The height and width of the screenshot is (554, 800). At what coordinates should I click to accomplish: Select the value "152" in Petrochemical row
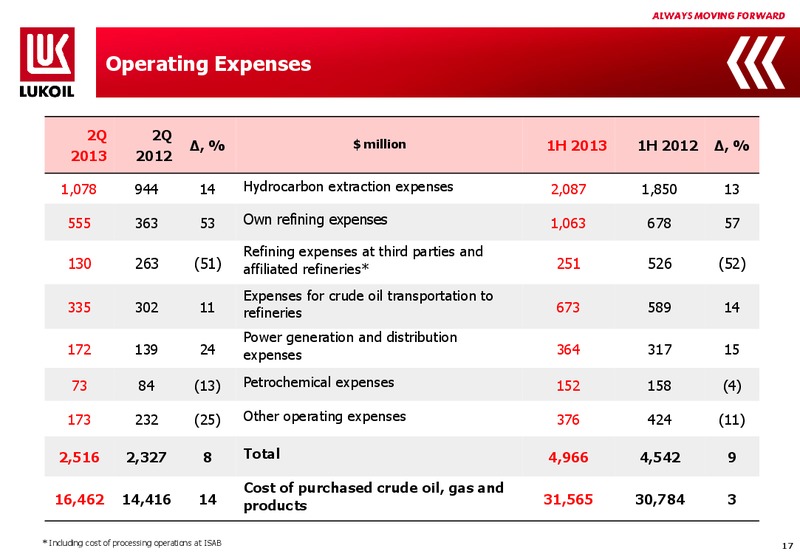click(x=568, y=386)
